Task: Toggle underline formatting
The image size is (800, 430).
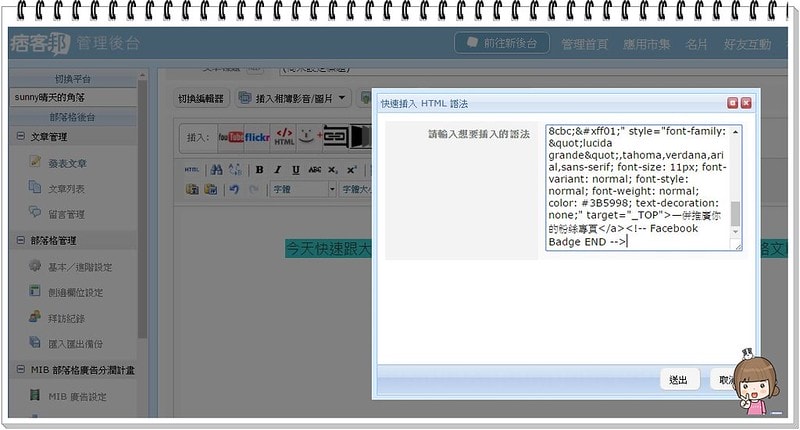Action: 296,170
